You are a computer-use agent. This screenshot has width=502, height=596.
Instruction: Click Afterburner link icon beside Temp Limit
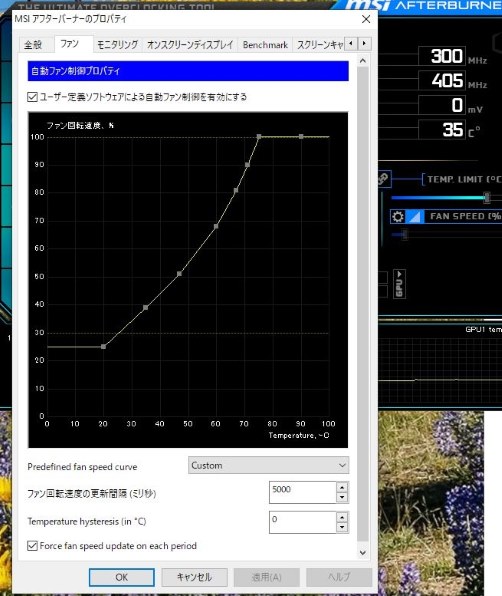click(383, 179)
